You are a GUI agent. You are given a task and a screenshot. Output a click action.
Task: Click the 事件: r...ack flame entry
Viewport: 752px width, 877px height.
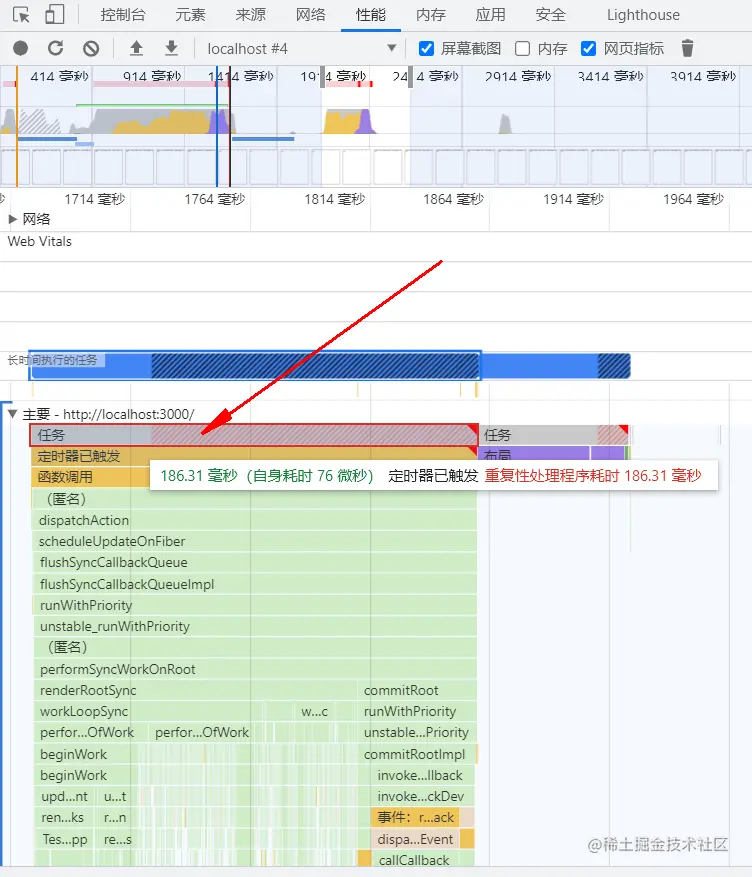click(415, 818)
